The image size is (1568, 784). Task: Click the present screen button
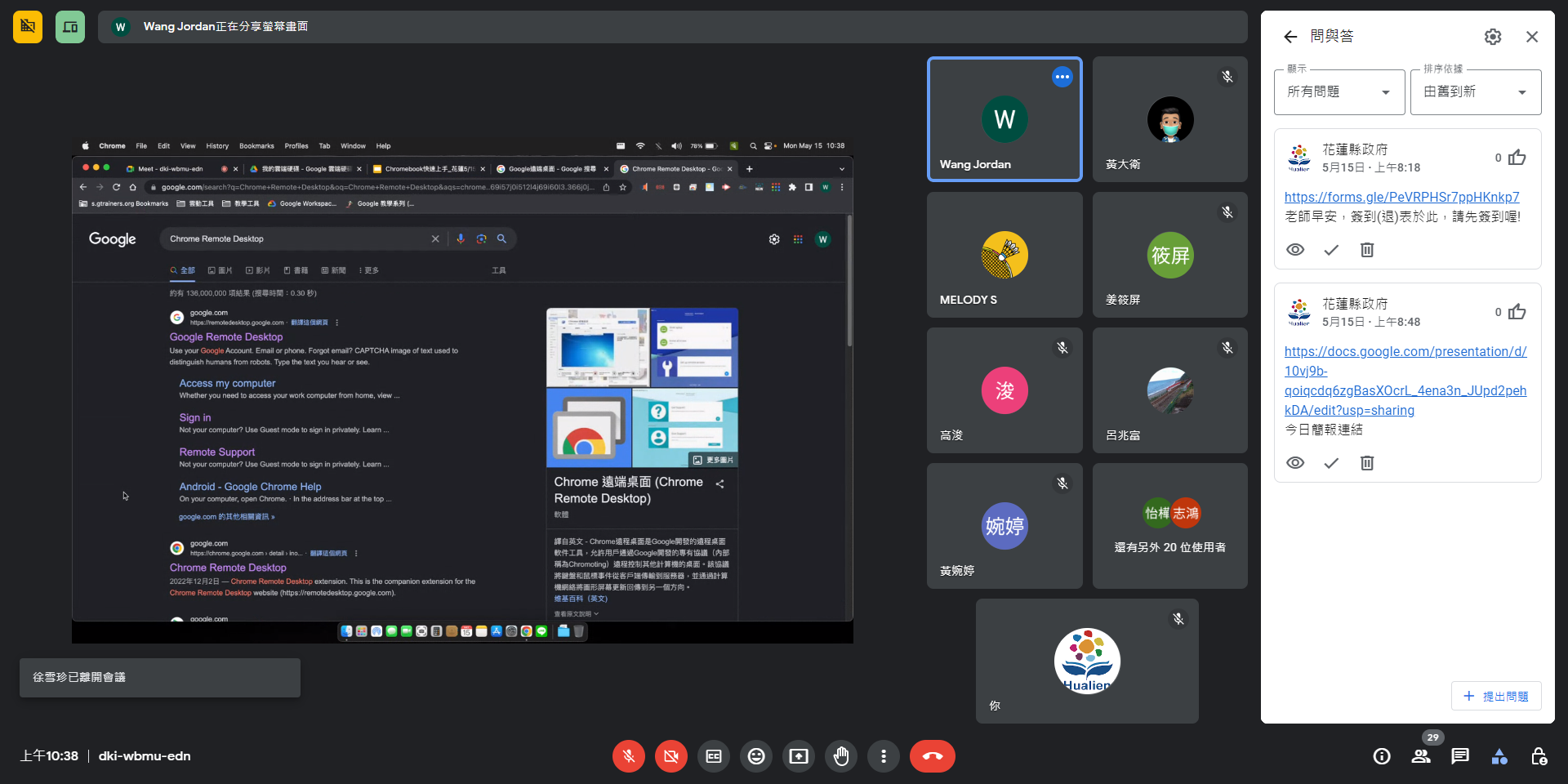click(x=799, y=756)
